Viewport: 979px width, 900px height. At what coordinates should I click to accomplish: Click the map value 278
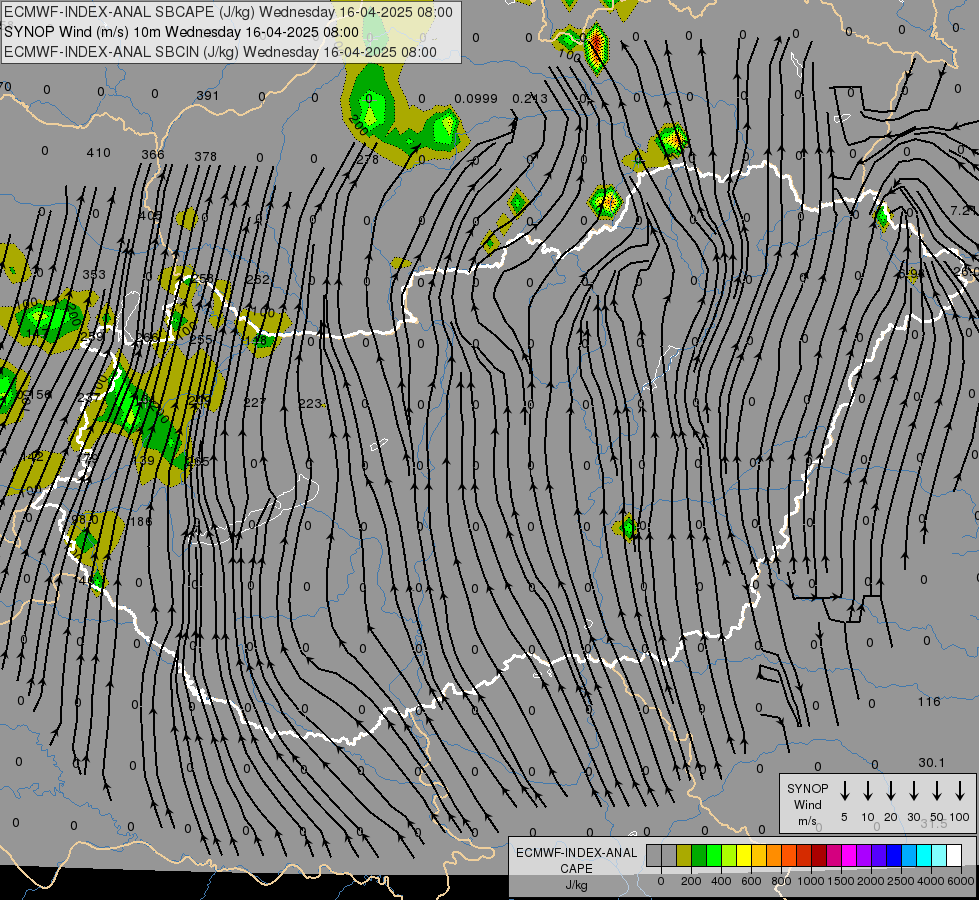[368, 159]
